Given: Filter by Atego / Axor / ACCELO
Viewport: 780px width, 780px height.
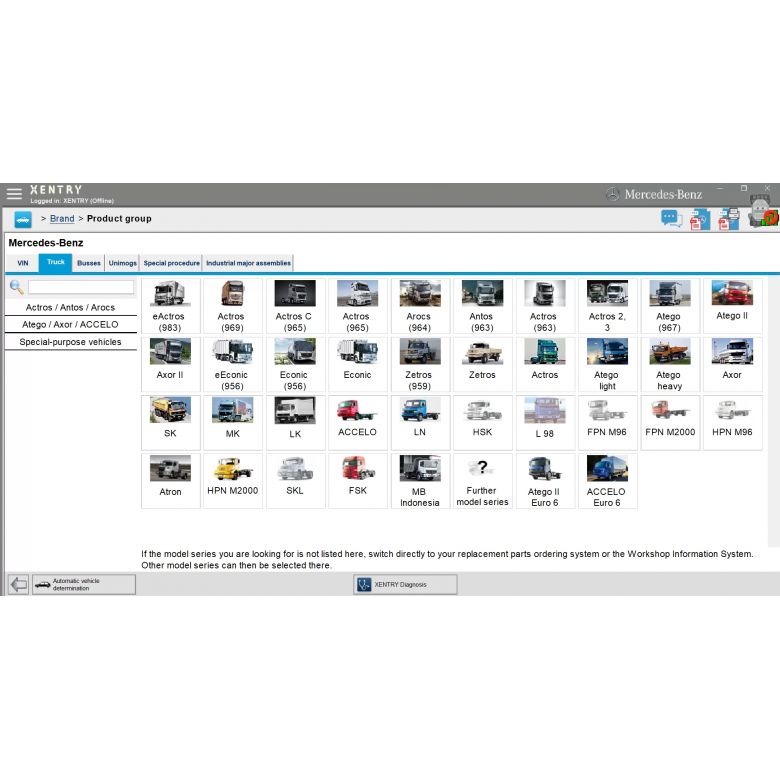Looking at the screenshot, I should [71, 324].
